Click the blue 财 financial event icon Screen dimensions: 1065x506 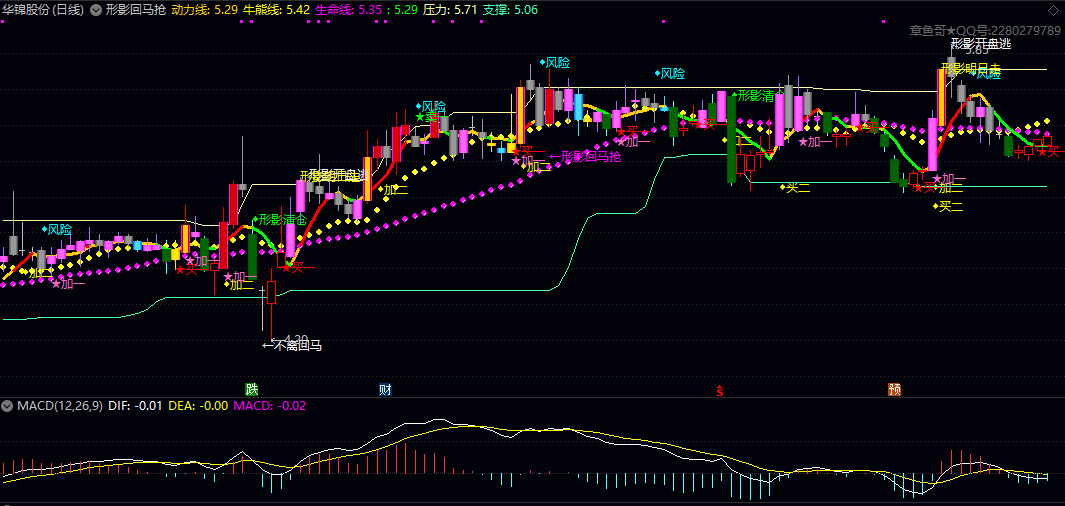[x=385, y=389]
